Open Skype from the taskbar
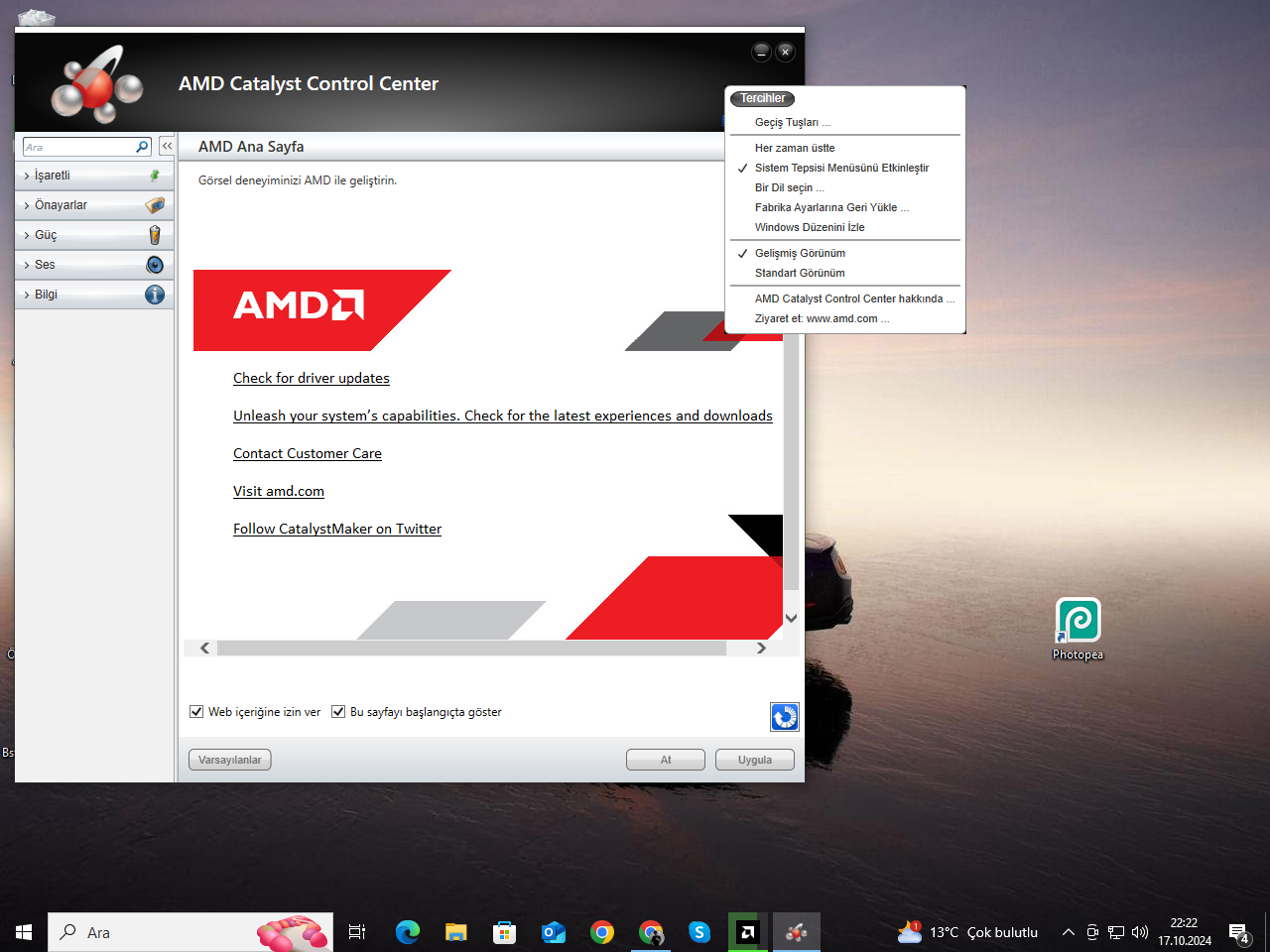1270x952 pixels. 699,932
